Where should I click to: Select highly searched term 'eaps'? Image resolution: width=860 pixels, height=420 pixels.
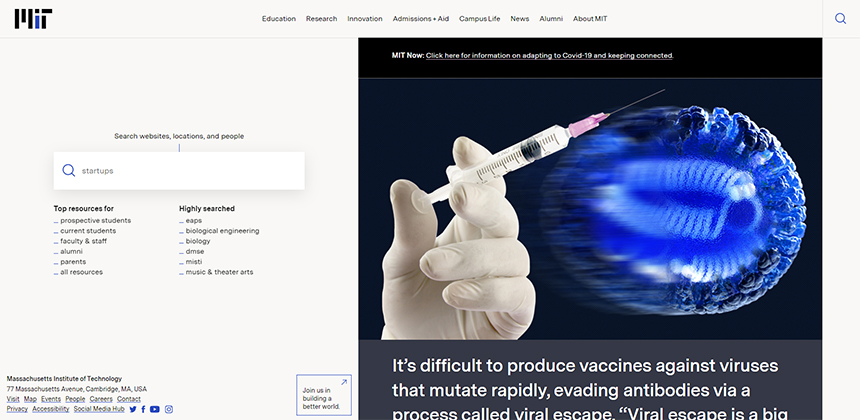coord(194,220)
